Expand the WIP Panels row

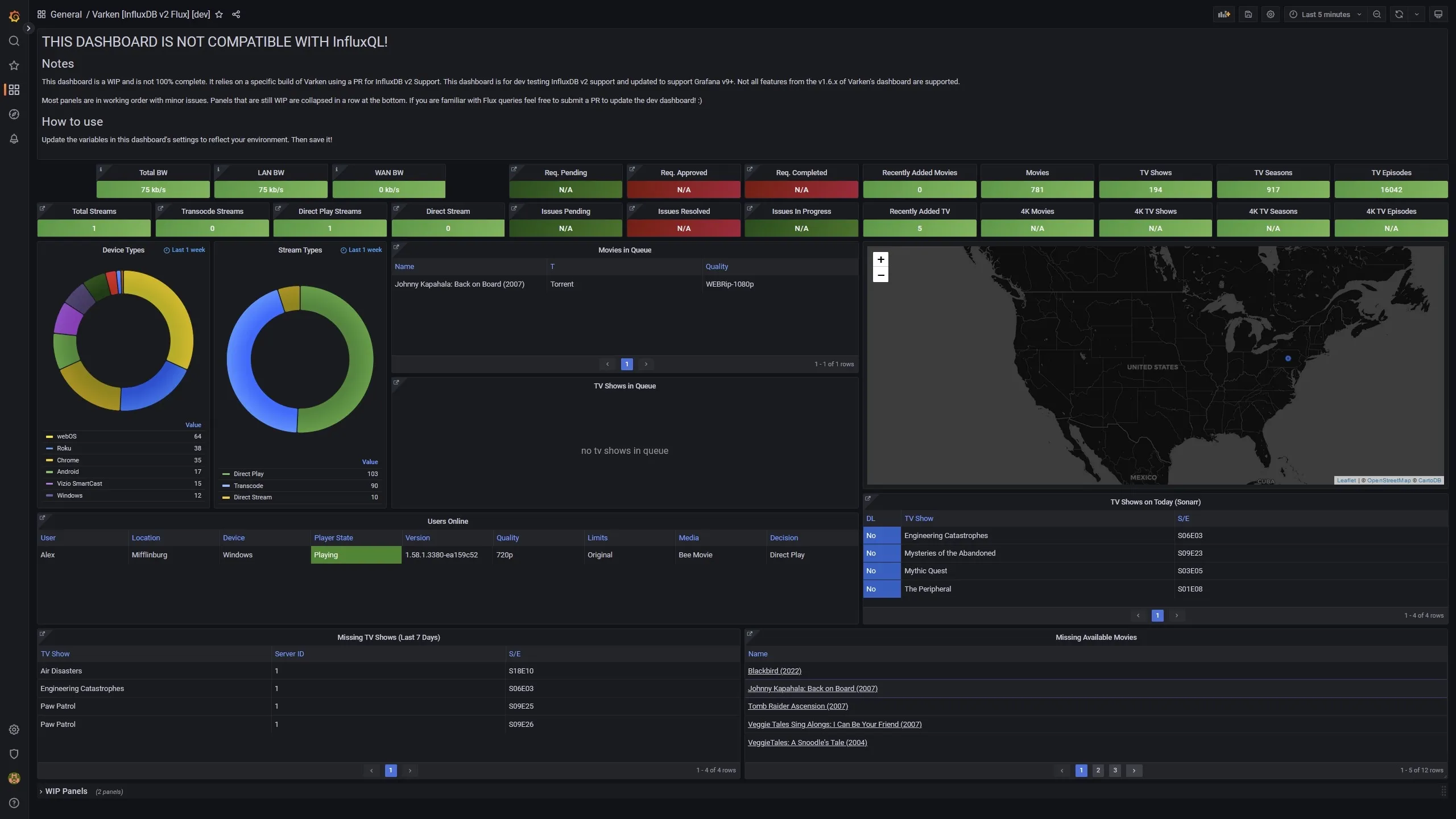[65, 791]
